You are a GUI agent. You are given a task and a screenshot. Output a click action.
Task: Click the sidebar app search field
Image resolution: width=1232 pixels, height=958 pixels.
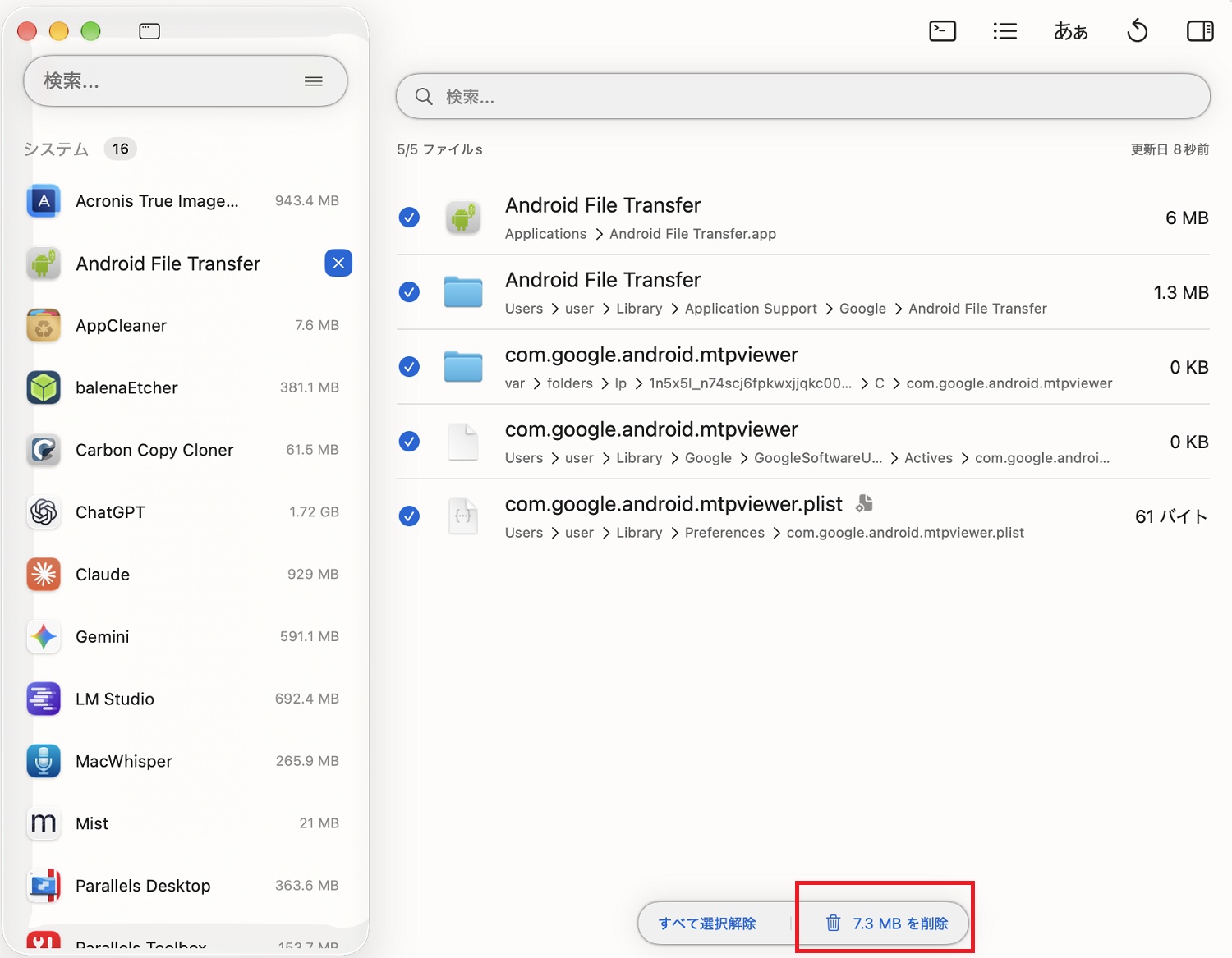click(186, 81)
